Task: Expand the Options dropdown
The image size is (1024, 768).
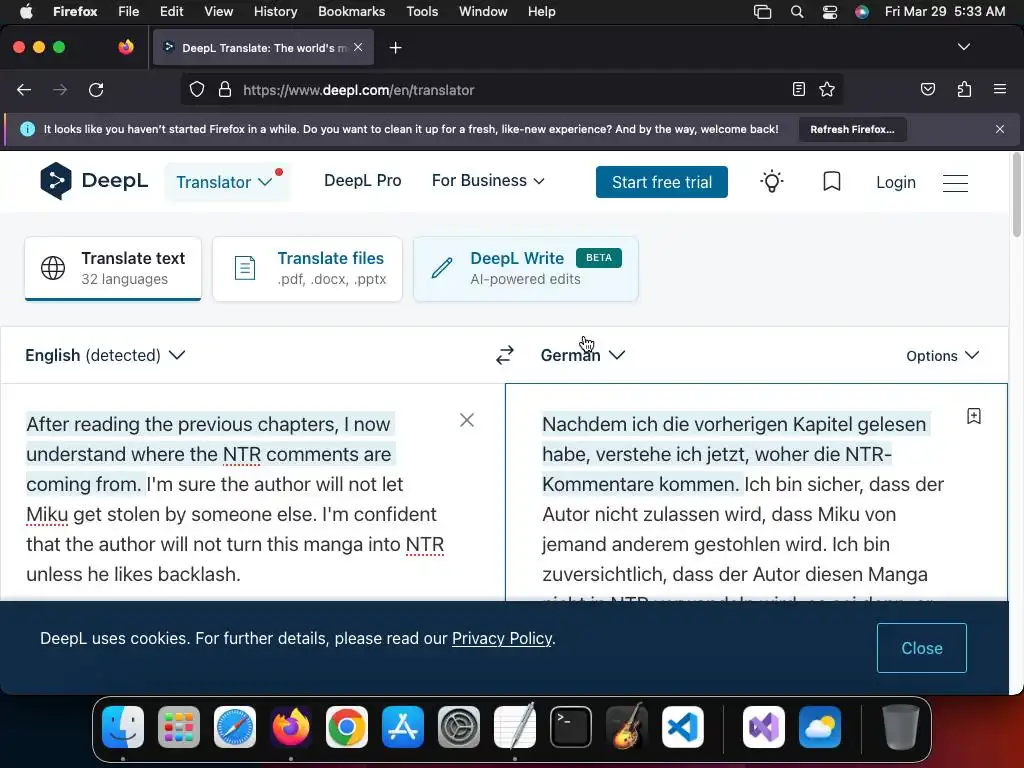Action: pyautogui.click(x=942, y=356)
